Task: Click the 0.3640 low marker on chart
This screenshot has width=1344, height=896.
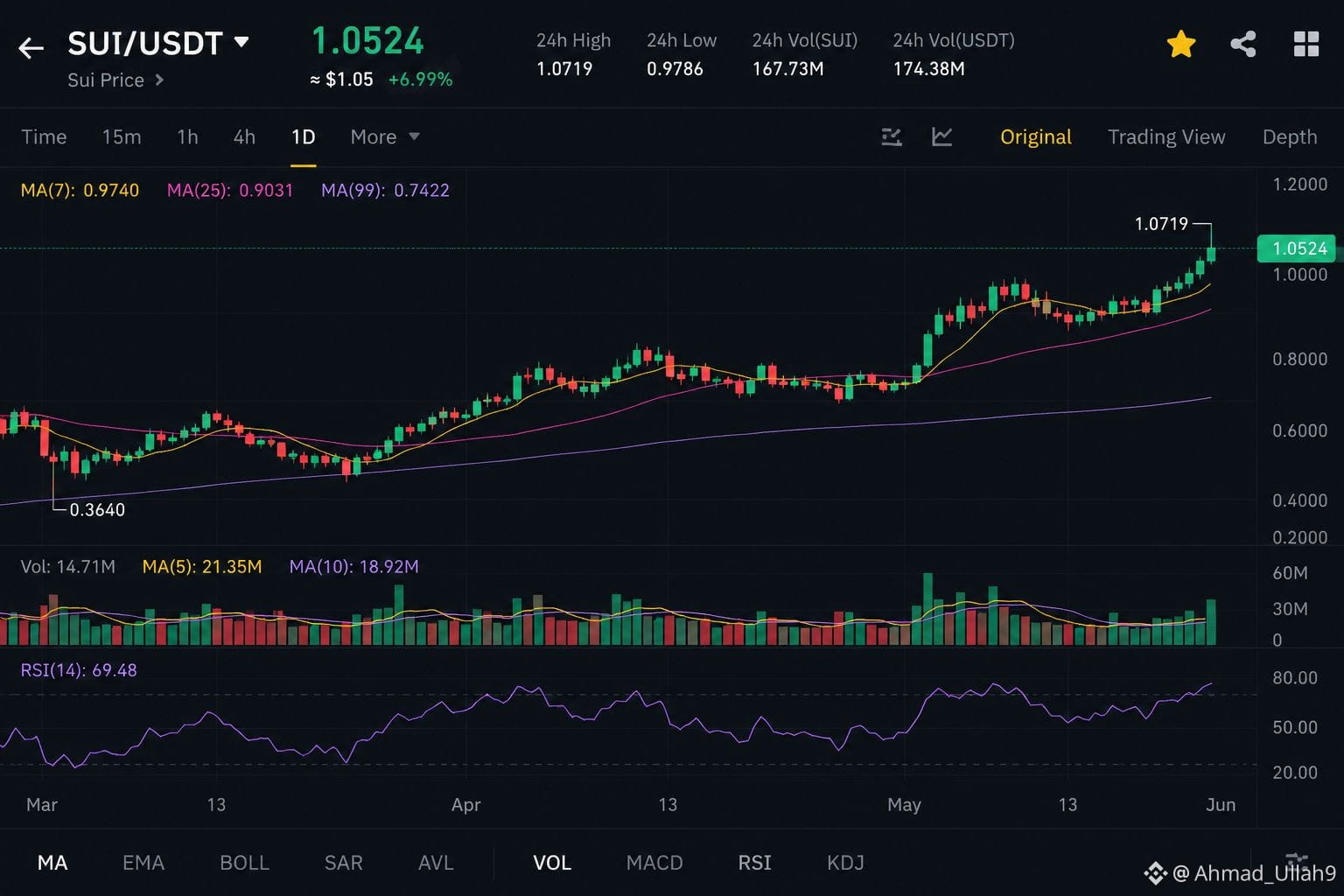Action: click(x=97, y=509)
